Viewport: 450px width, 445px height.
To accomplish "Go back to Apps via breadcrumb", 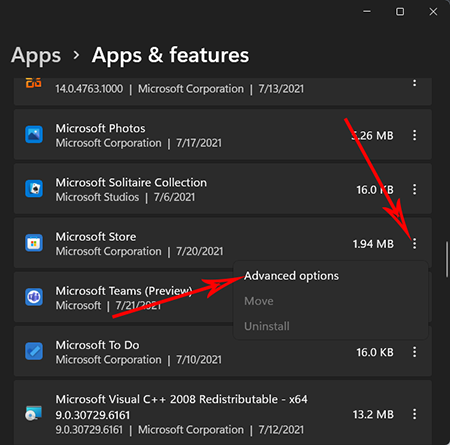I will tap(36, 55).
